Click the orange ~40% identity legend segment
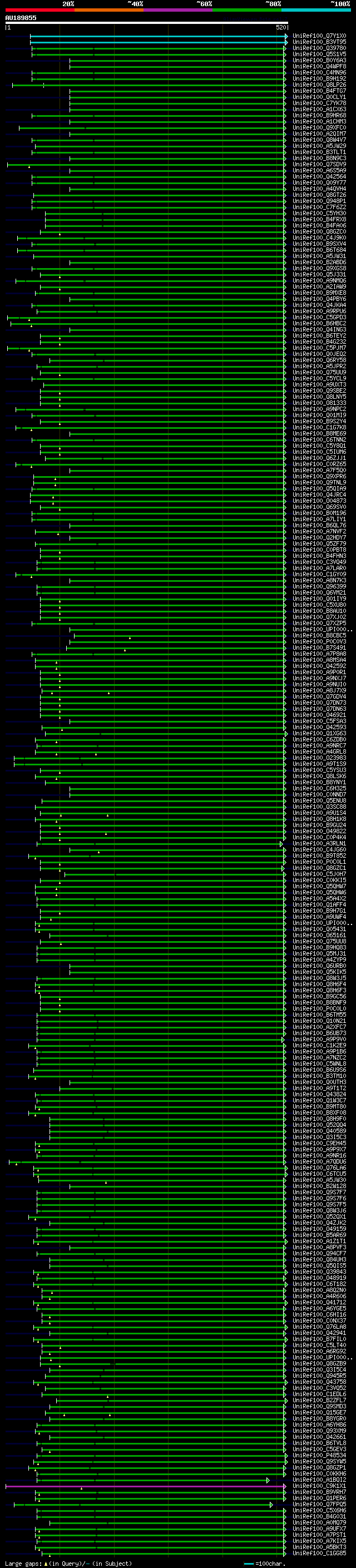 109,10
